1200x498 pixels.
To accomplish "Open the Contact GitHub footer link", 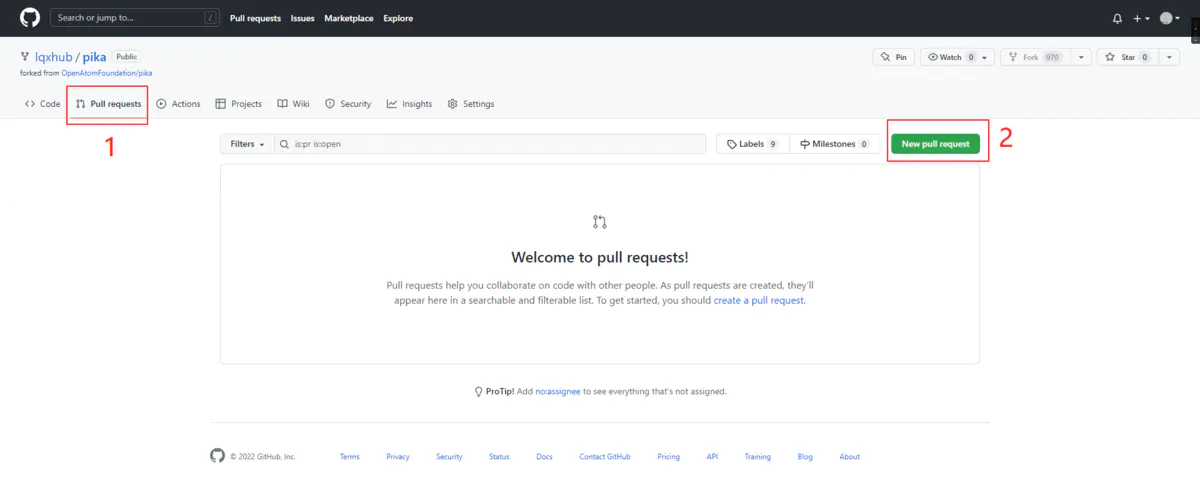I will coord(605,457).
